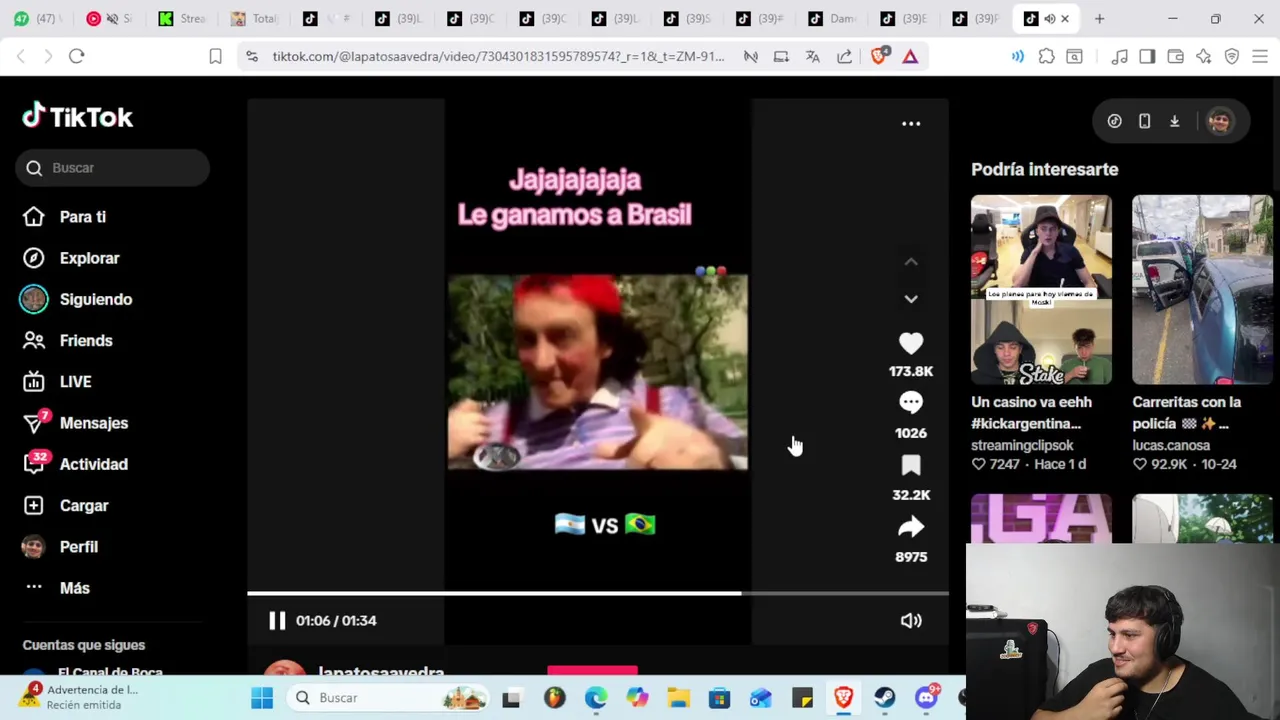This screenshot has width=1280, height=720.
Task: Focus the TikTok Buscar search field
Action: tap(112, 168)
